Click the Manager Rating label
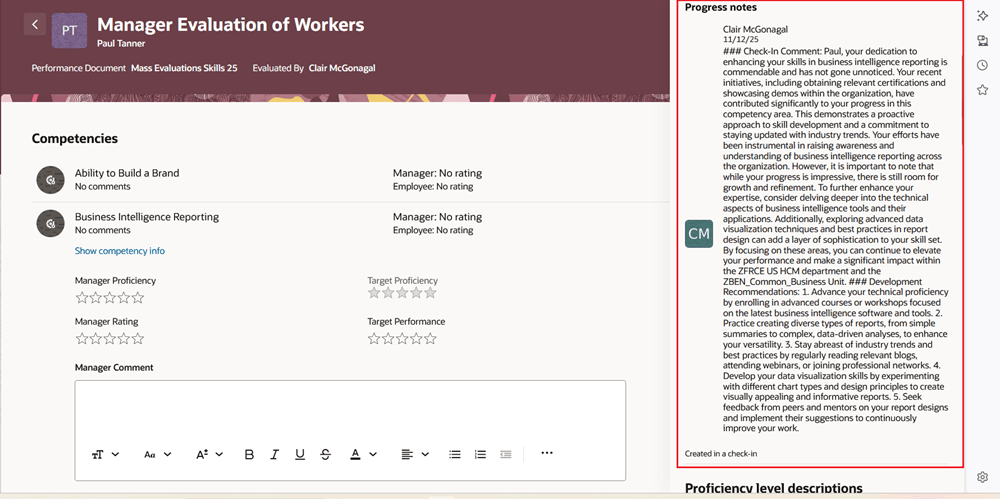 [x=107, y=322]
